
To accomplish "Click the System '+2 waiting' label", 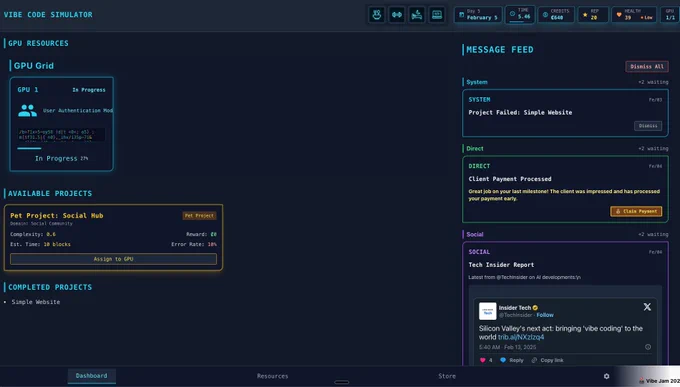I will pyautogui.click(x=653, y=82).
